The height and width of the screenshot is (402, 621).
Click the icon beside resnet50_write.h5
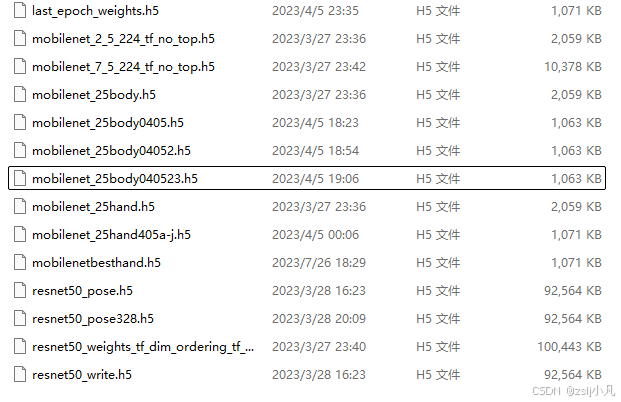coord(20,374)
